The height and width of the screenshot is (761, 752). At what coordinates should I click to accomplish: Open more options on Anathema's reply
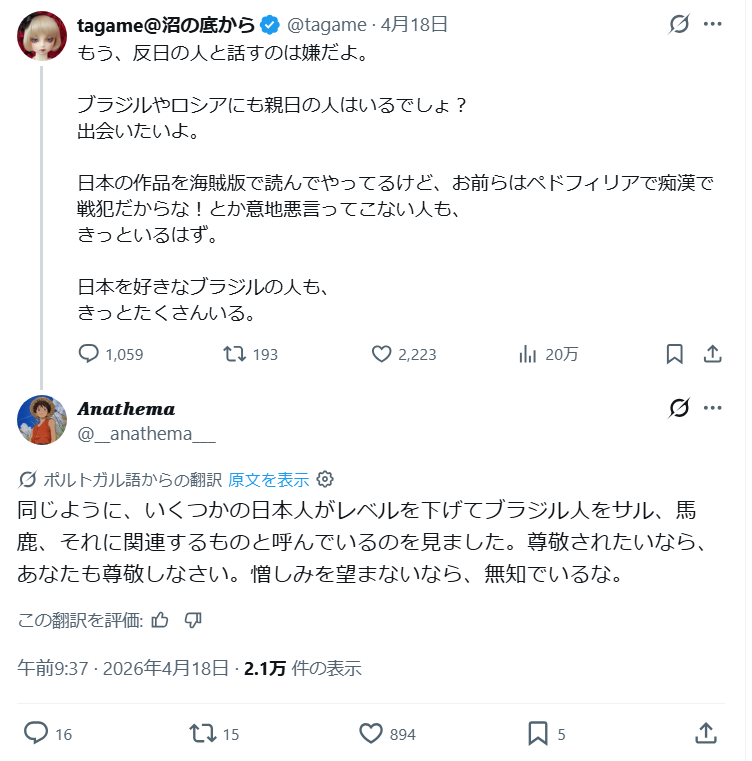713,408
